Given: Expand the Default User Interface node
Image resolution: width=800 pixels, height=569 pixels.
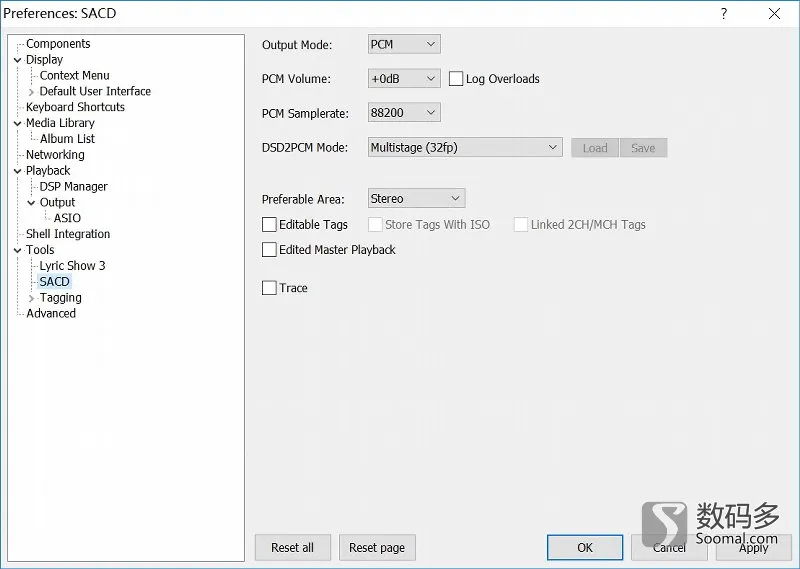Looking at the screenshot, I should (32, 92).
